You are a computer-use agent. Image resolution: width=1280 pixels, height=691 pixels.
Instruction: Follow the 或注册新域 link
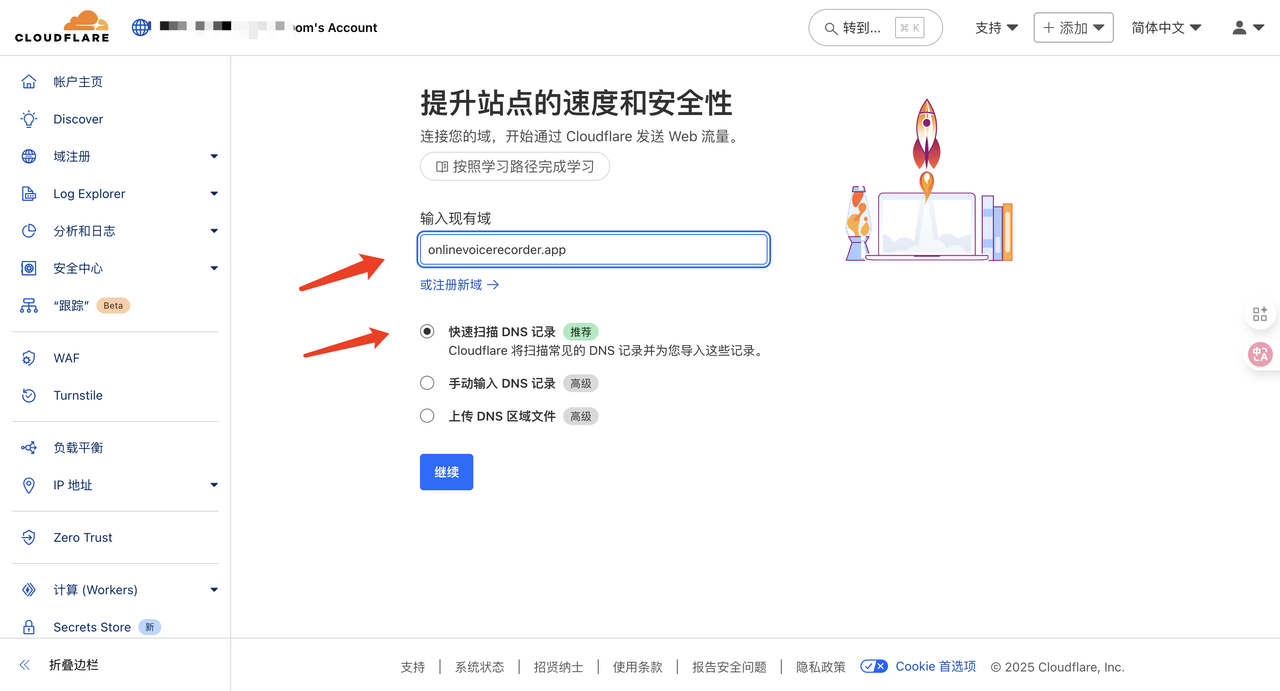pyautogui.click(x=459, y=285)
